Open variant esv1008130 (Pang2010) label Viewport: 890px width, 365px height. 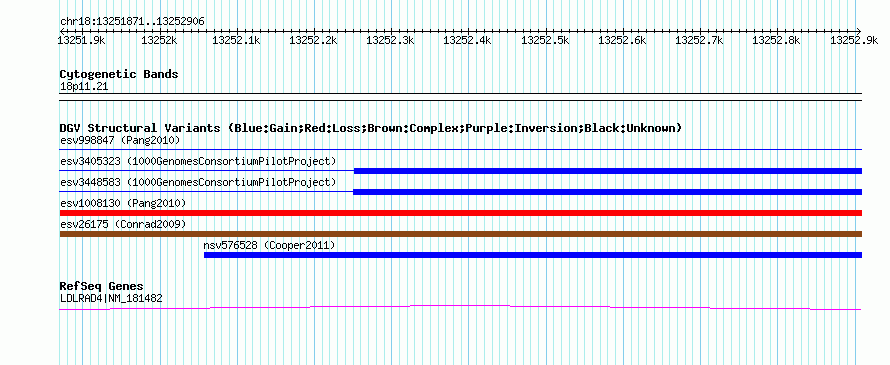(x=123, y=203)
